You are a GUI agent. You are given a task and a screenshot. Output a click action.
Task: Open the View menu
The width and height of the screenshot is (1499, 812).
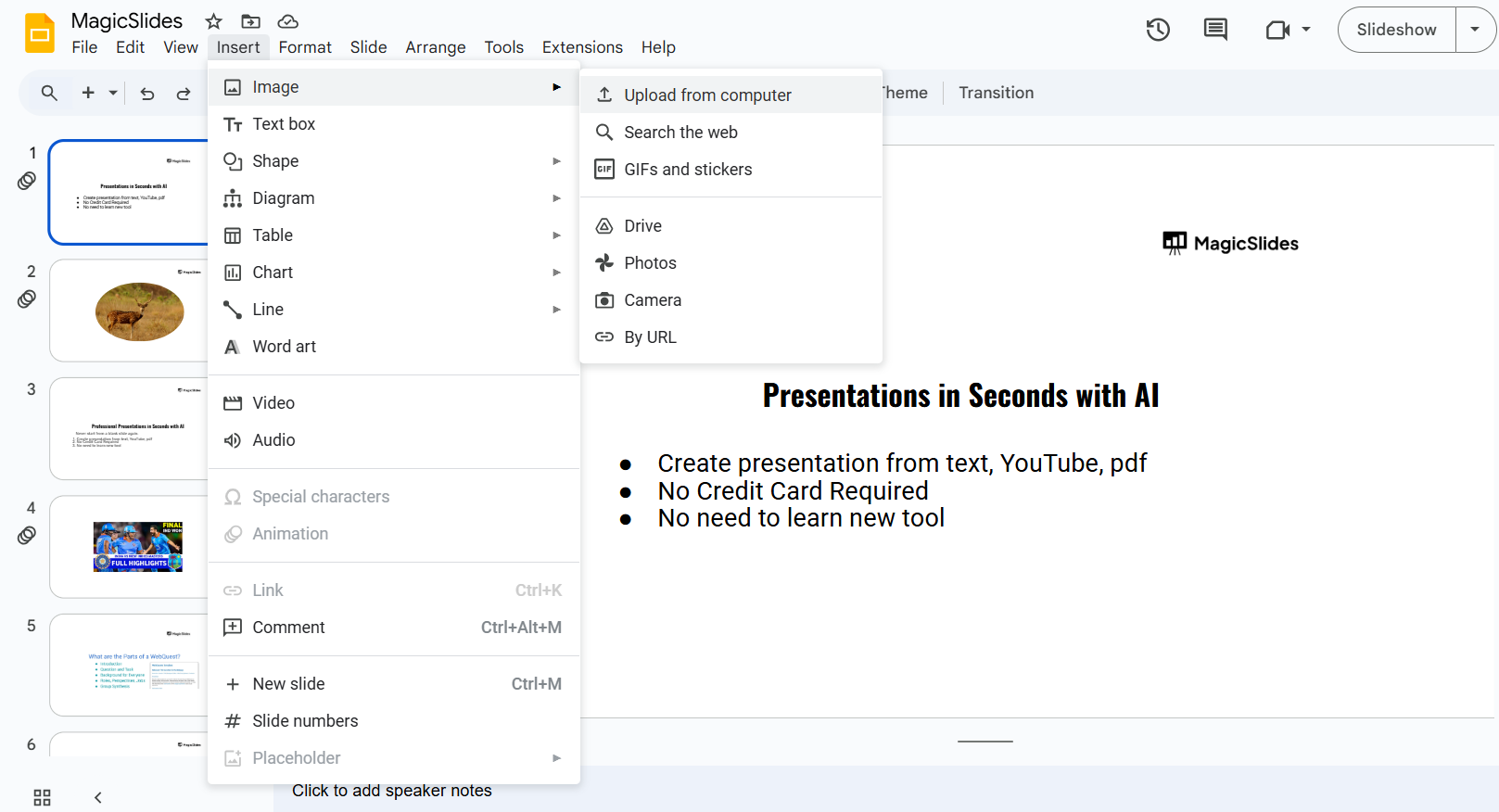(181, 47)
